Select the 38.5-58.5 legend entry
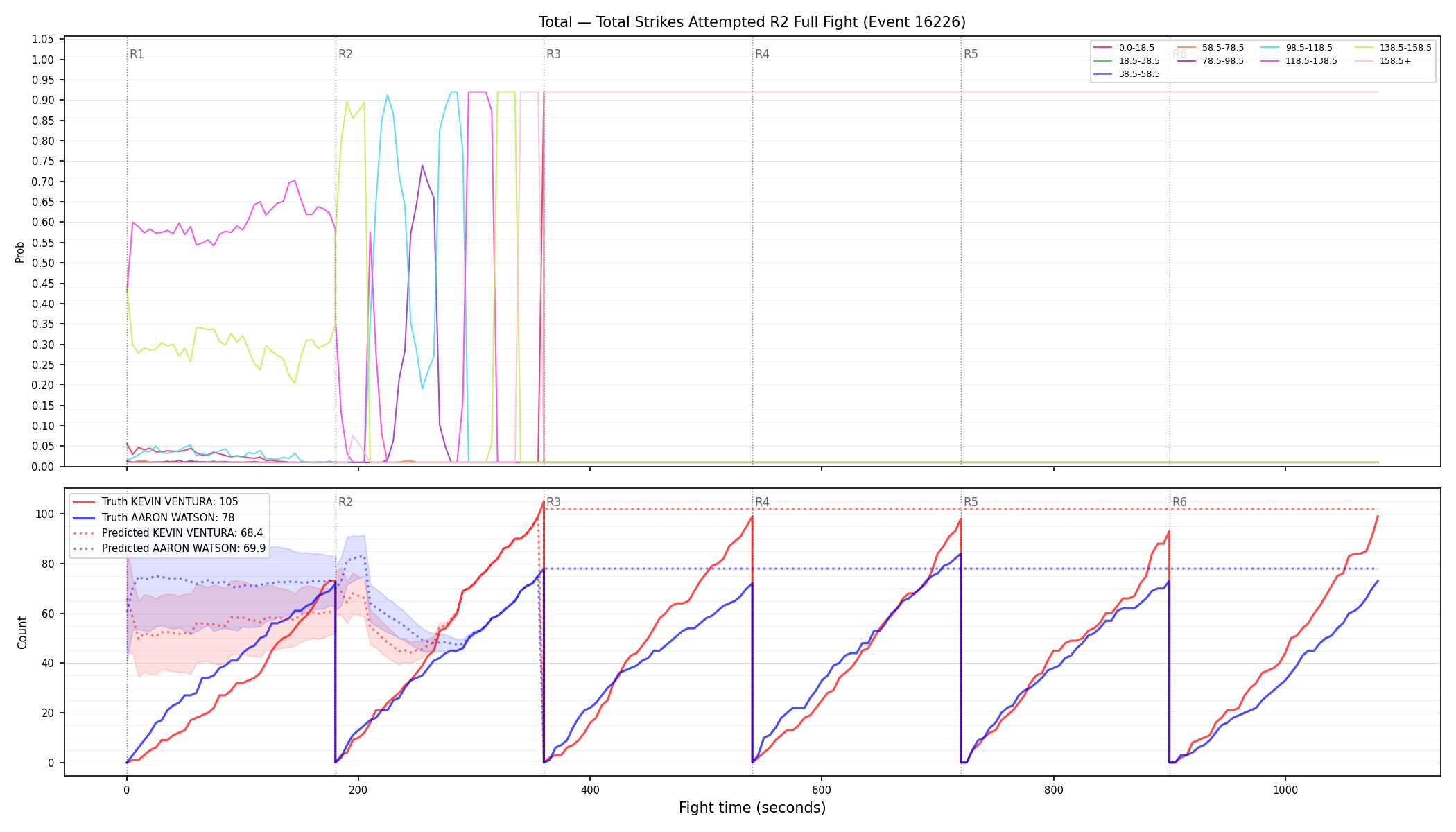The image size is (1456, 832). [x=1127, y=74]
